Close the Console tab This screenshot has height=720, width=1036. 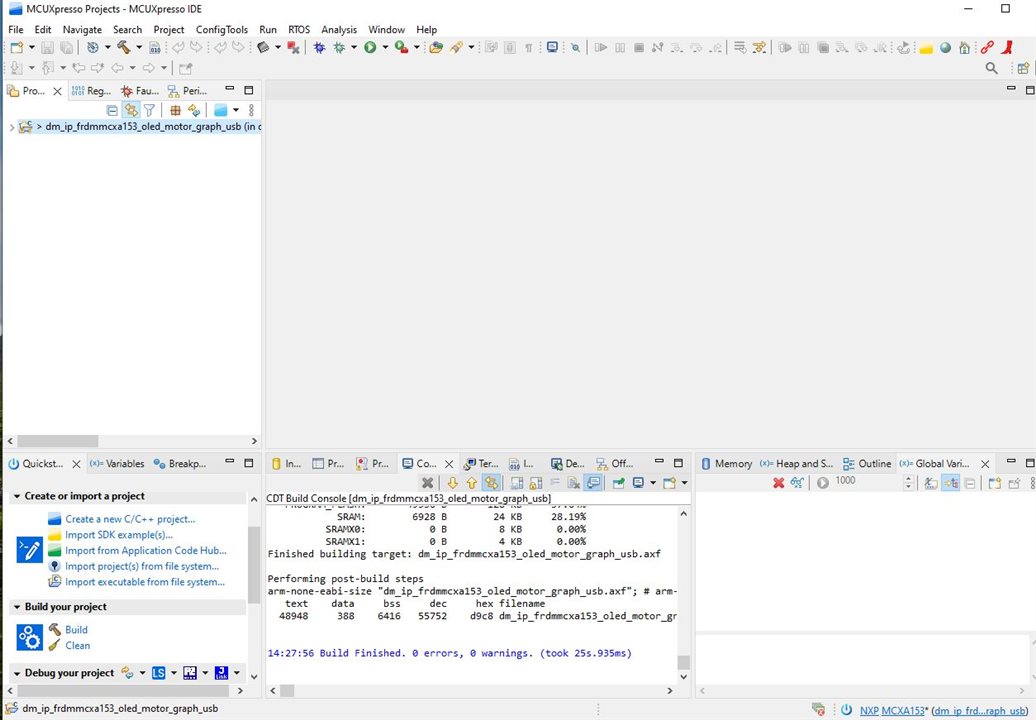(x=449, y=464)
